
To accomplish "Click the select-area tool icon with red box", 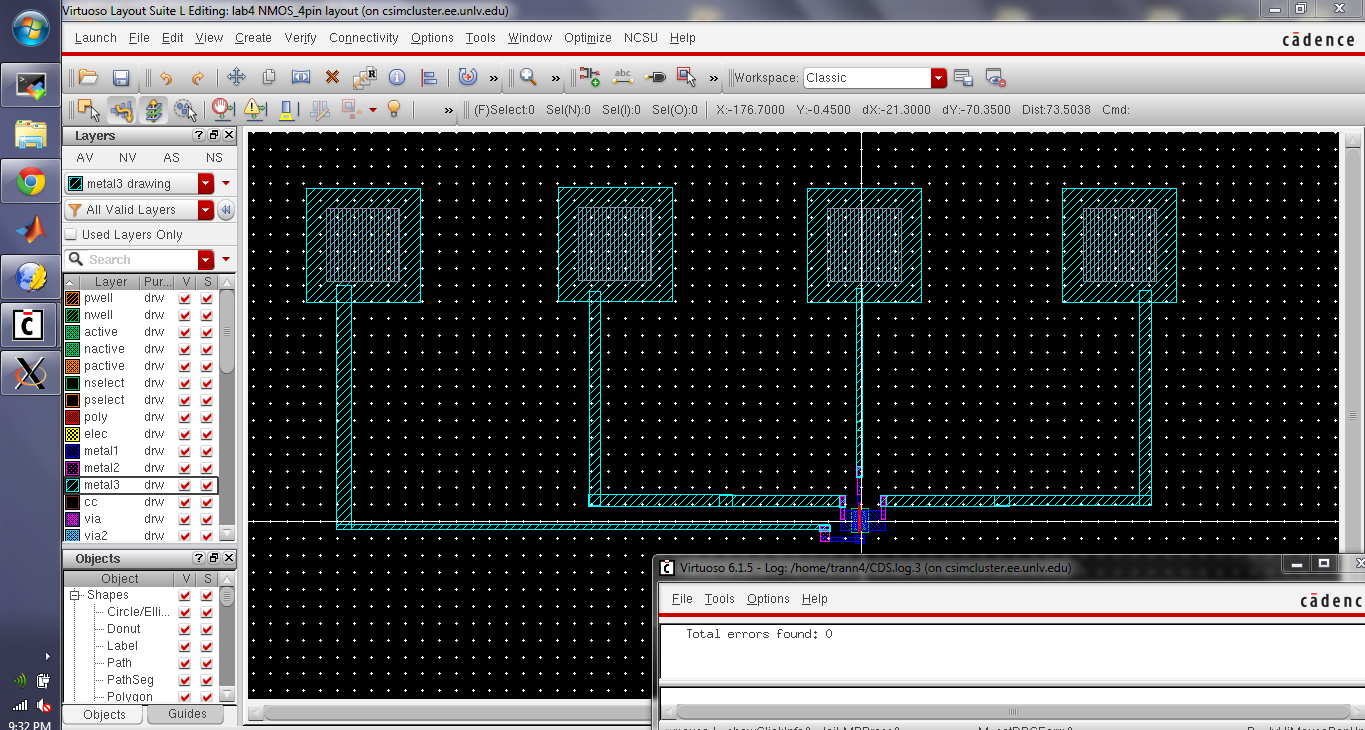I will 687,77.
